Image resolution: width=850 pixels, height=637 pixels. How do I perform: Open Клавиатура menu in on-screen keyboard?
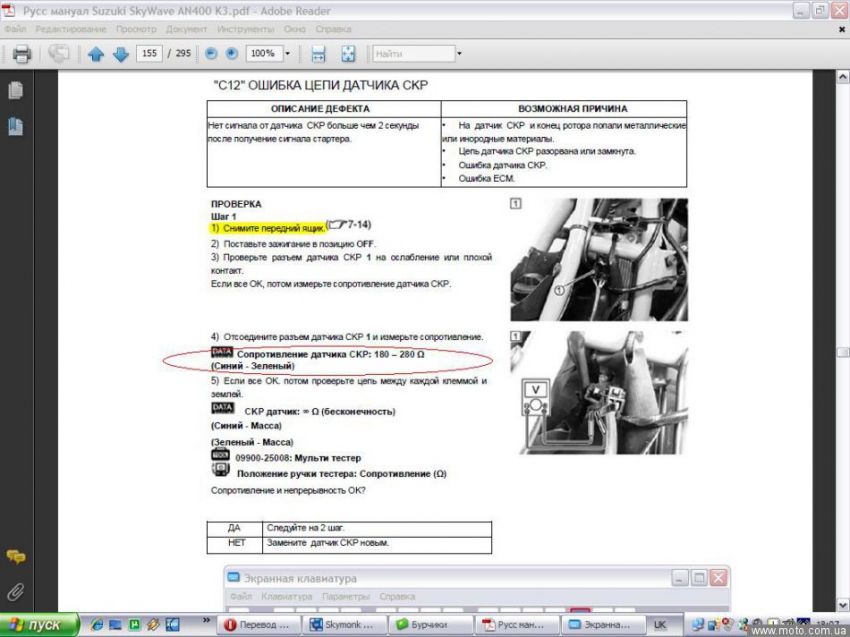coord(287,596)
